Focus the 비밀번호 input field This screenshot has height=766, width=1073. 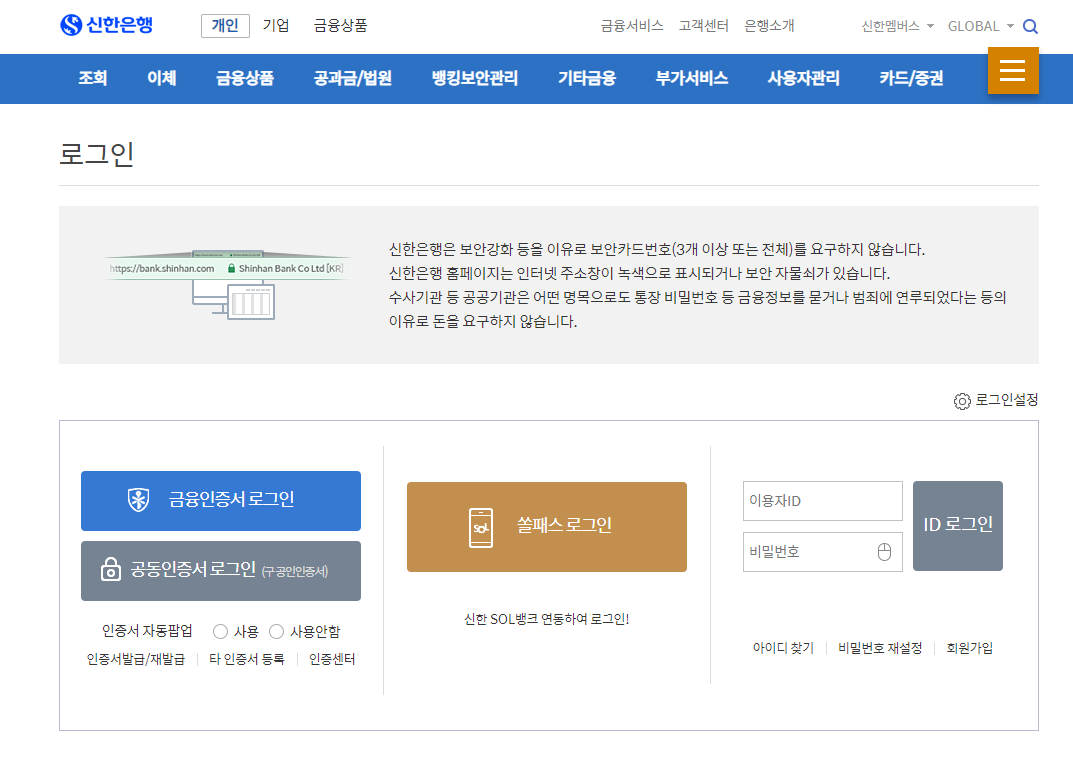[x=823, y=552]
